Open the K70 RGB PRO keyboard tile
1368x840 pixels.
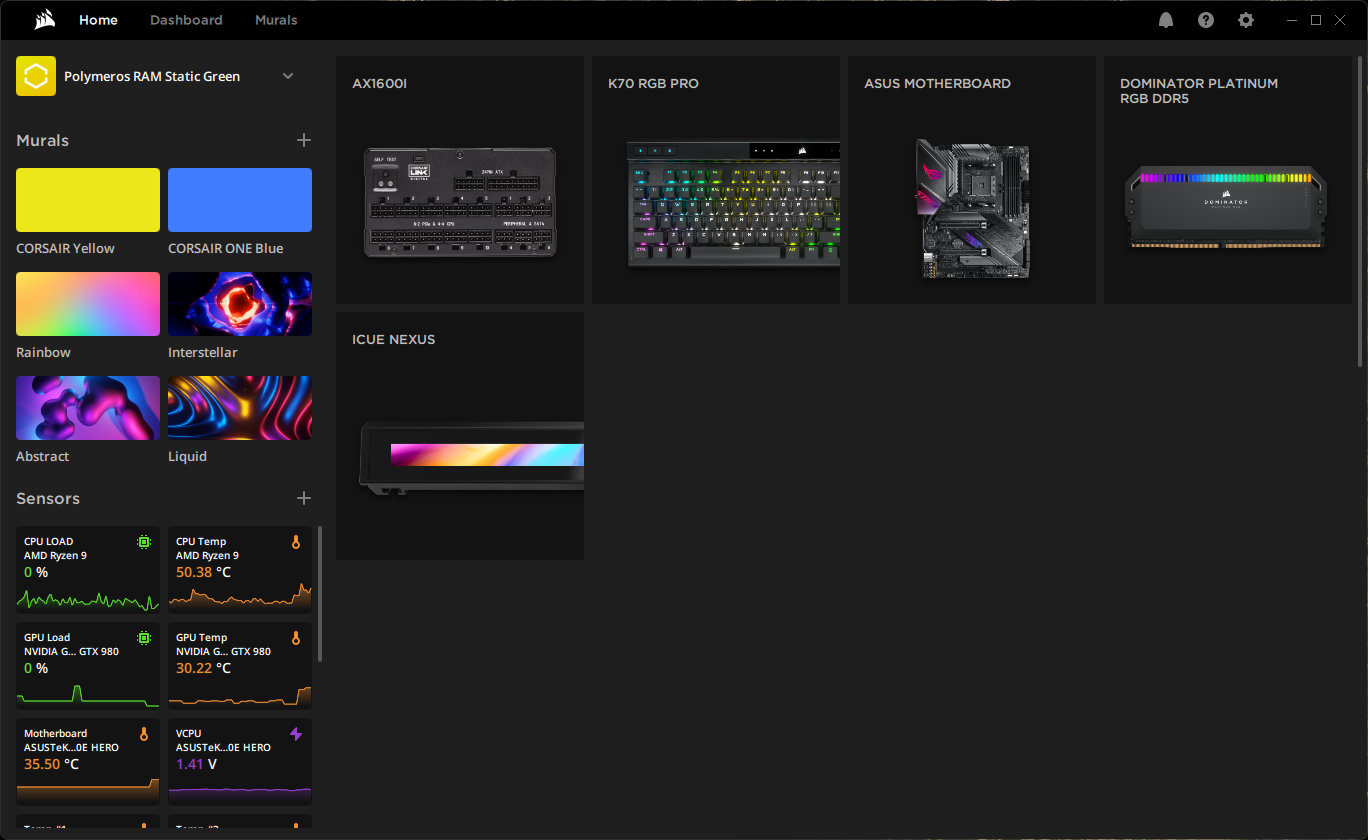tap(716, 180)
